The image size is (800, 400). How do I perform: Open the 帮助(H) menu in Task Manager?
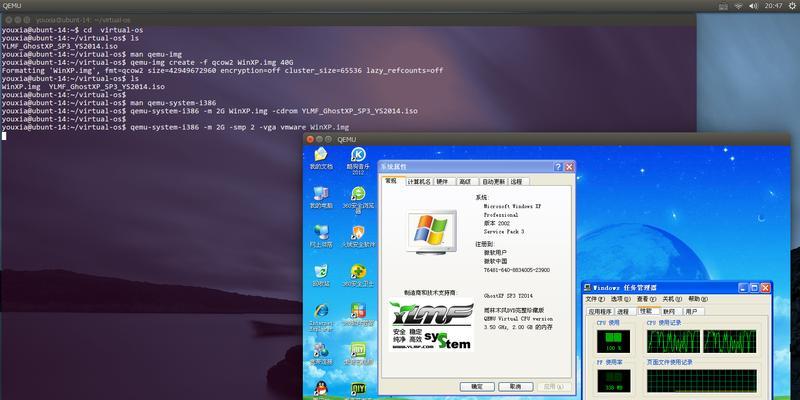point(698,299)
